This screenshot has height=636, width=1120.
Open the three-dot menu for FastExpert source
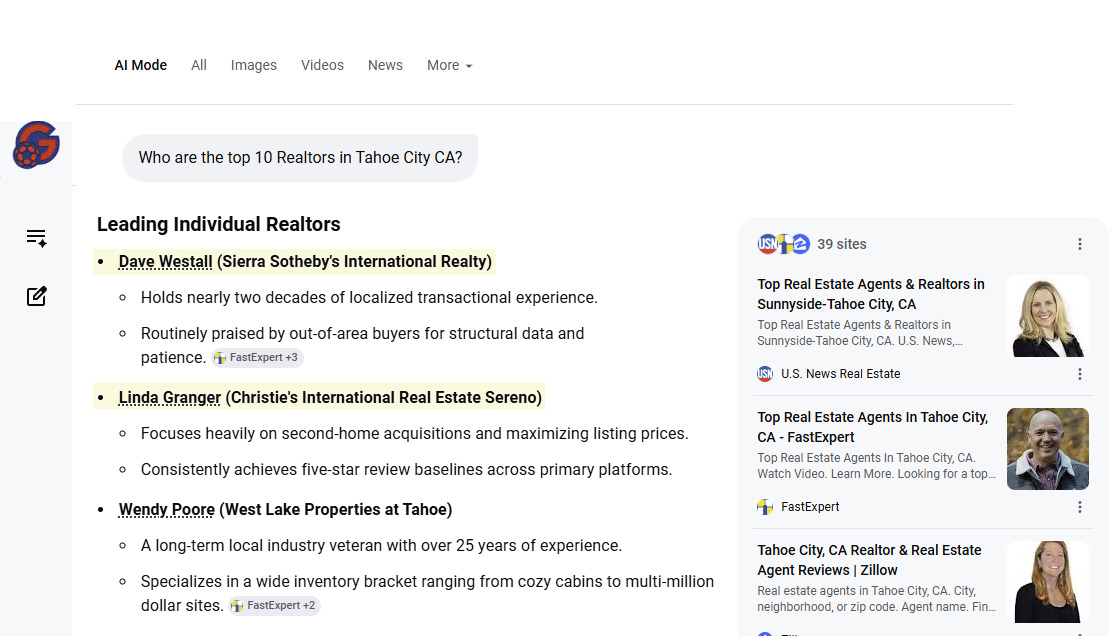pyautogui.click(x=1079, y=507)
